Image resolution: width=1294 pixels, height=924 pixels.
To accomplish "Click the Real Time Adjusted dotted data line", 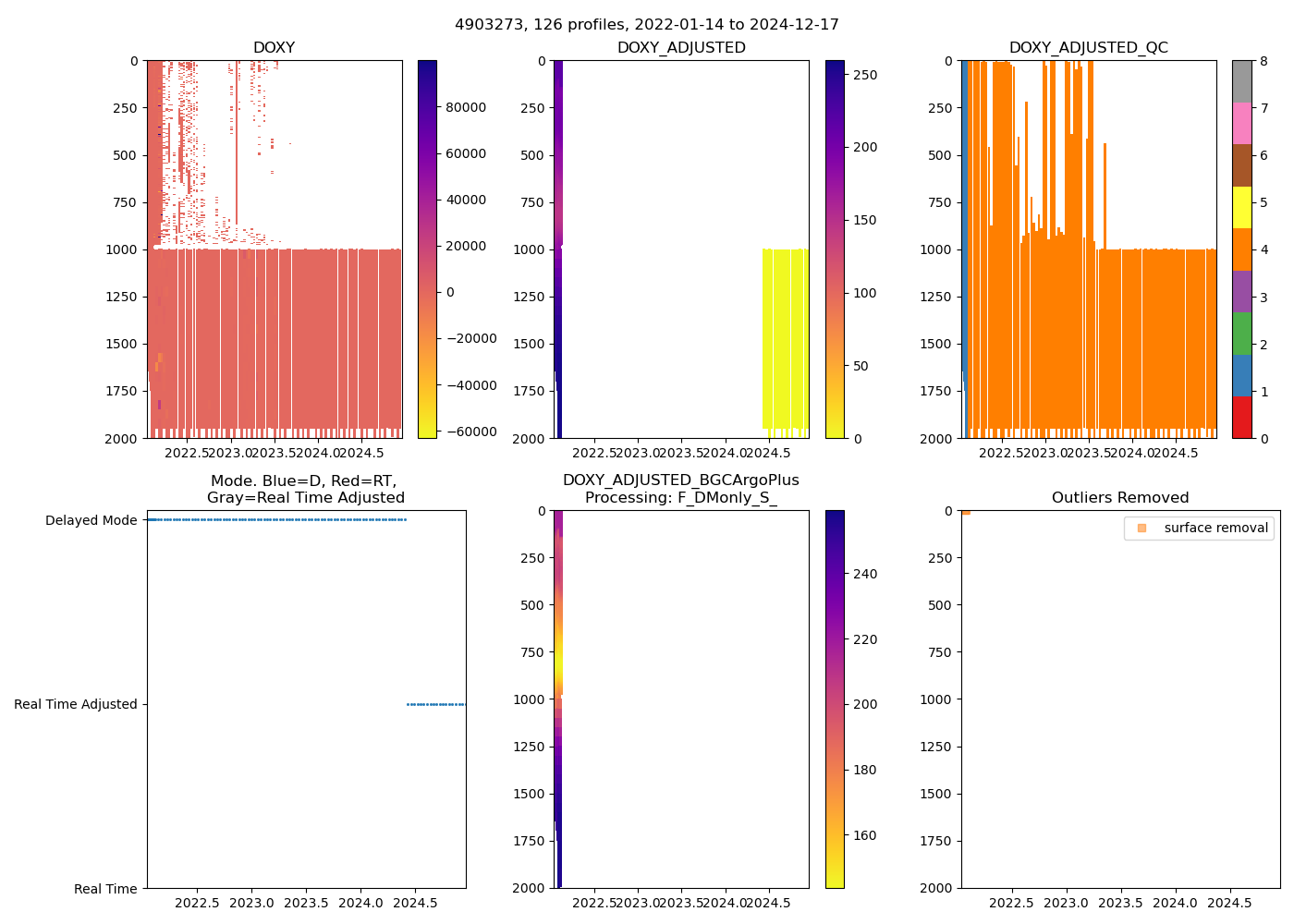I will (435, 704).
